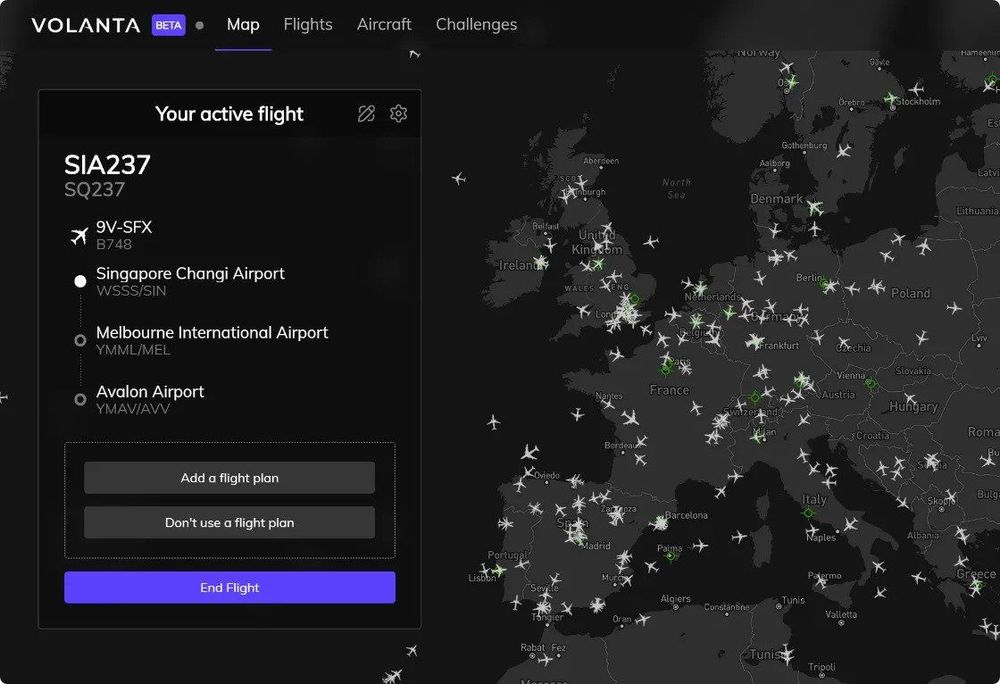Screen dimensions: 1000x684
Task: Choose Don't use a flight plan
Action: pos(229,522)
